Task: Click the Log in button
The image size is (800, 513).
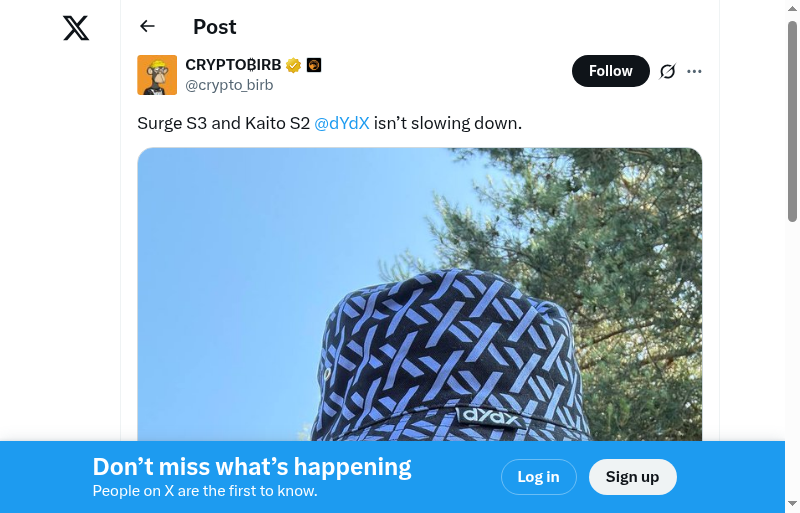Action: tap(538, 477)
